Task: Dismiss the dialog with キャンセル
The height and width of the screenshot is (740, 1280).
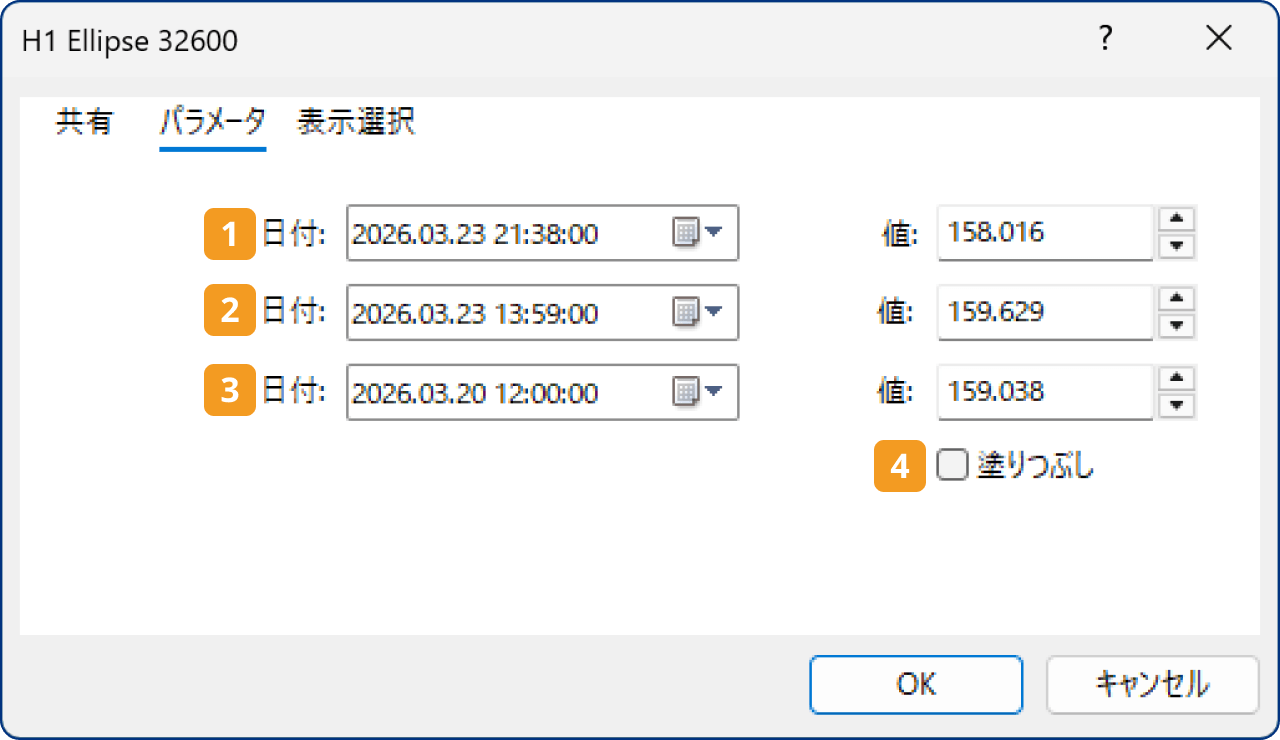Action: click(1152, 684)
